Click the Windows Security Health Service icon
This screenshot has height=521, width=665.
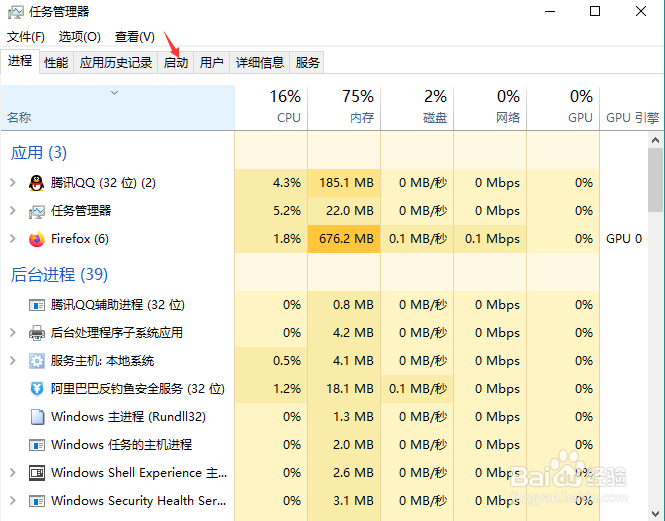(36, 501)
